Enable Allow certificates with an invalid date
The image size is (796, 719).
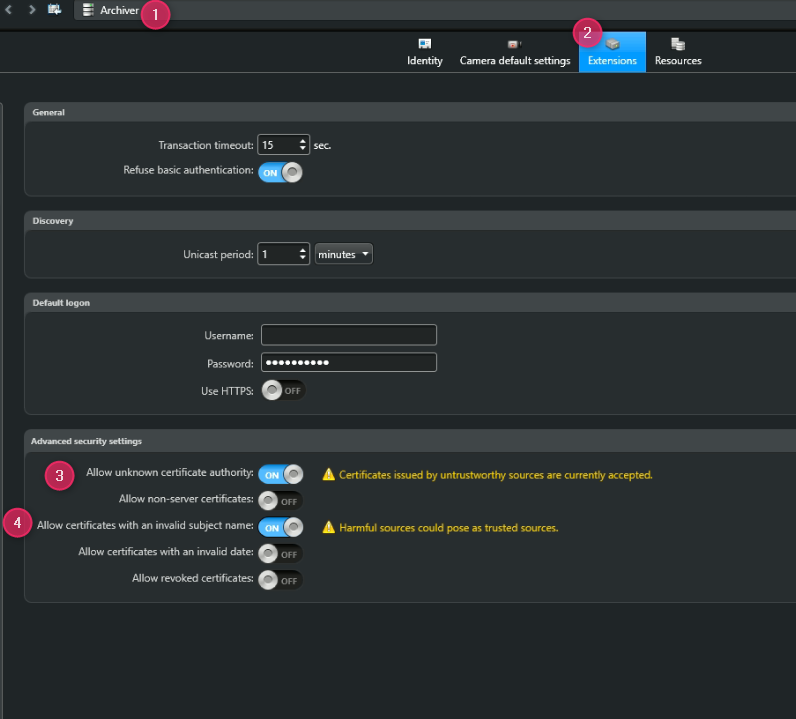[x=280, y=553]
